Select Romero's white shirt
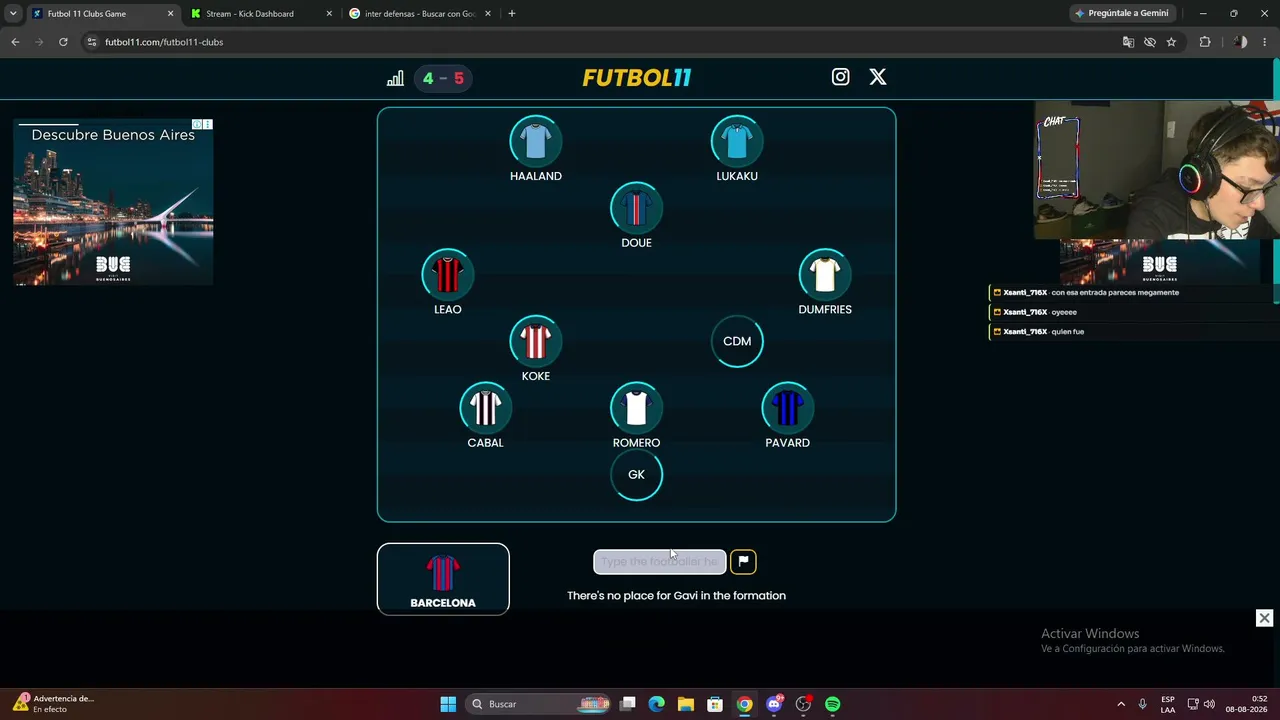Screen dimensions: 1280x720 coord(636,408)
